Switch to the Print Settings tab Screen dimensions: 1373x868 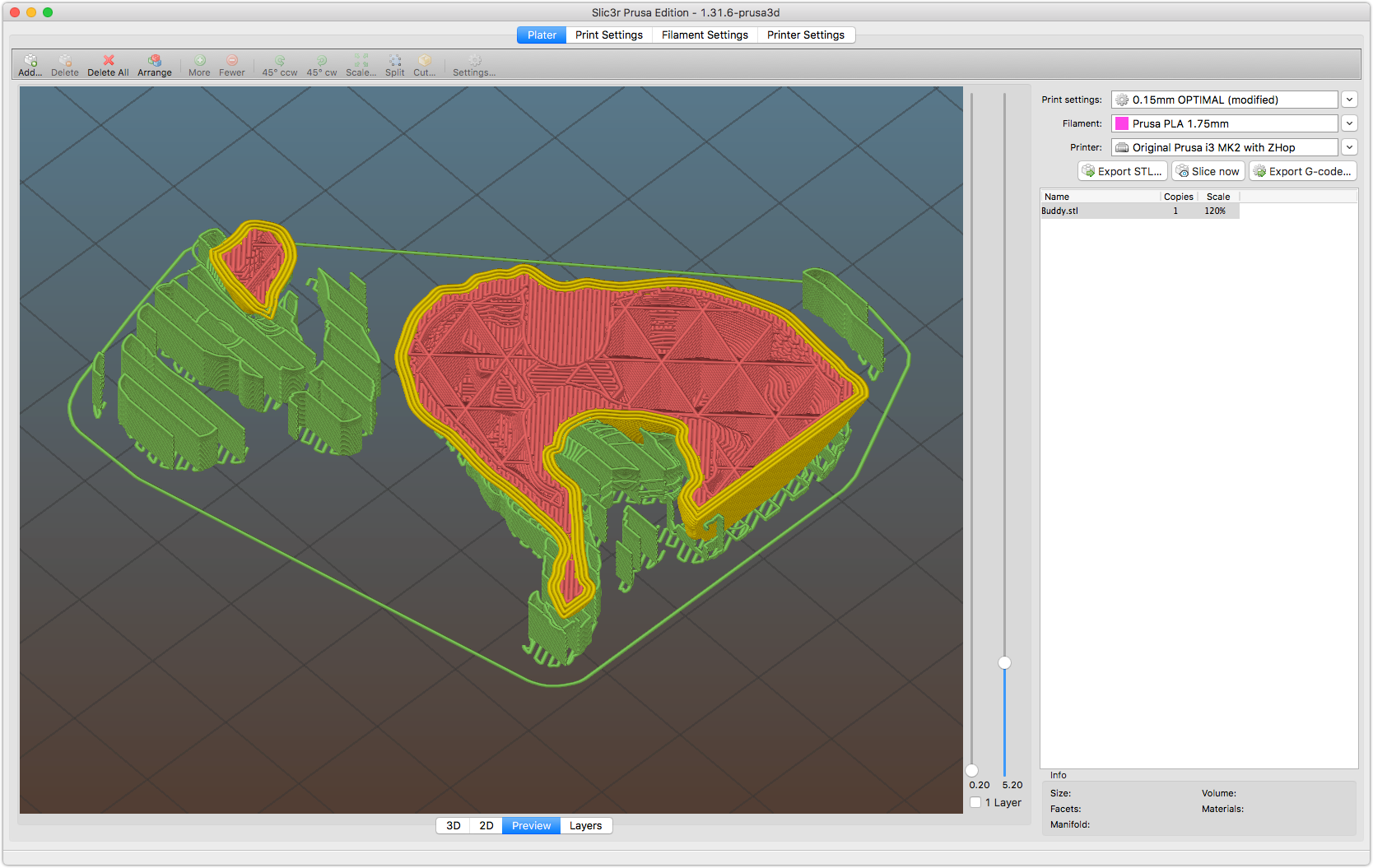[609, 35]
